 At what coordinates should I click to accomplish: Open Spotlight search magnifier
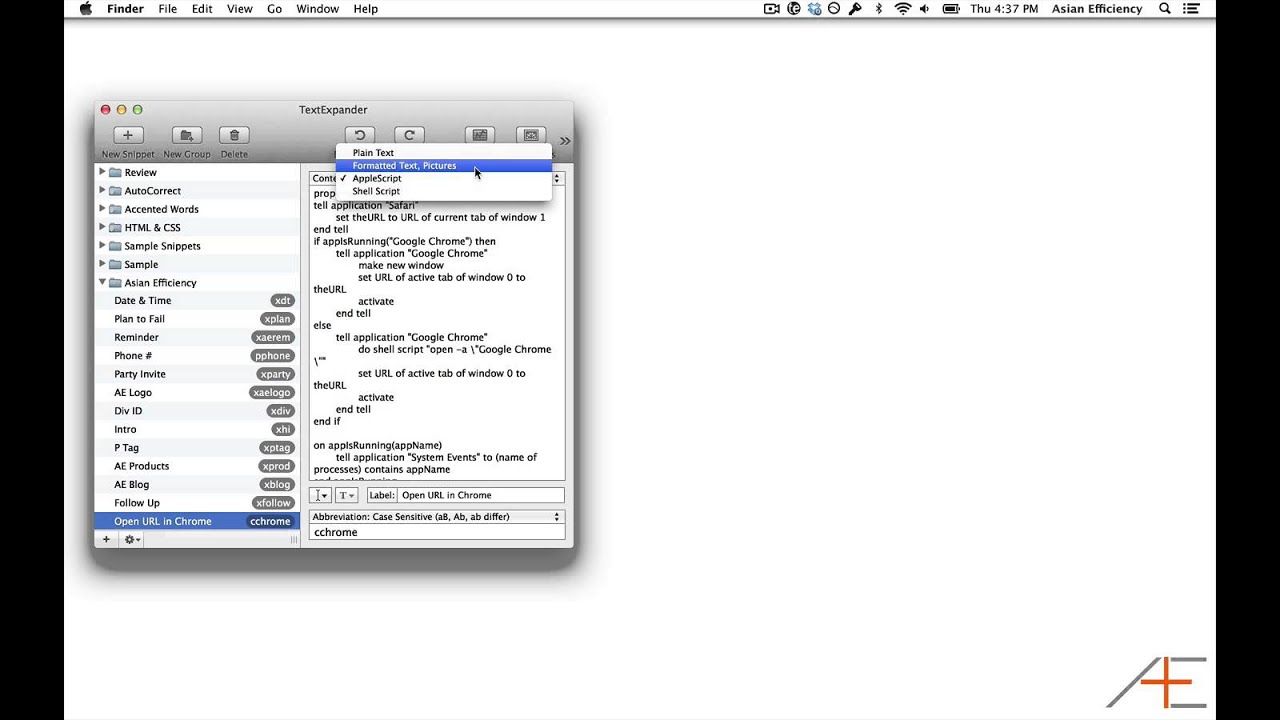click(x=1165, y=9)
